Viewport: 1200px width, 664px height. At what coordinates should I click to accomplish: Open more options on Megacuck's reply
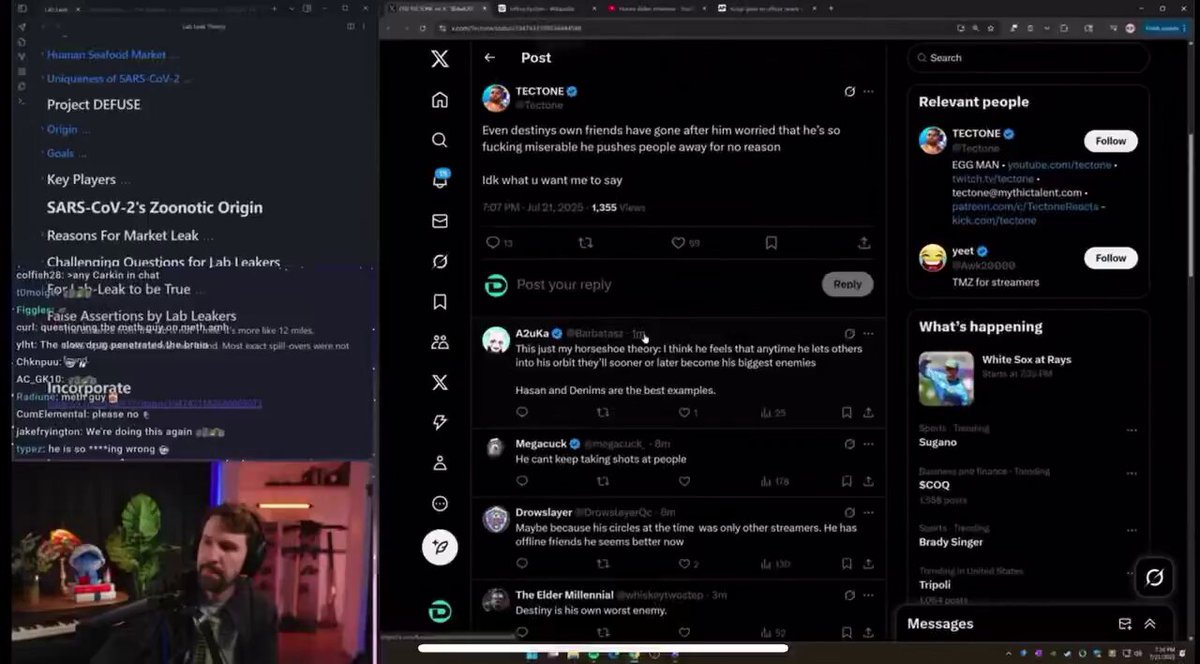(x=868, y=444)
